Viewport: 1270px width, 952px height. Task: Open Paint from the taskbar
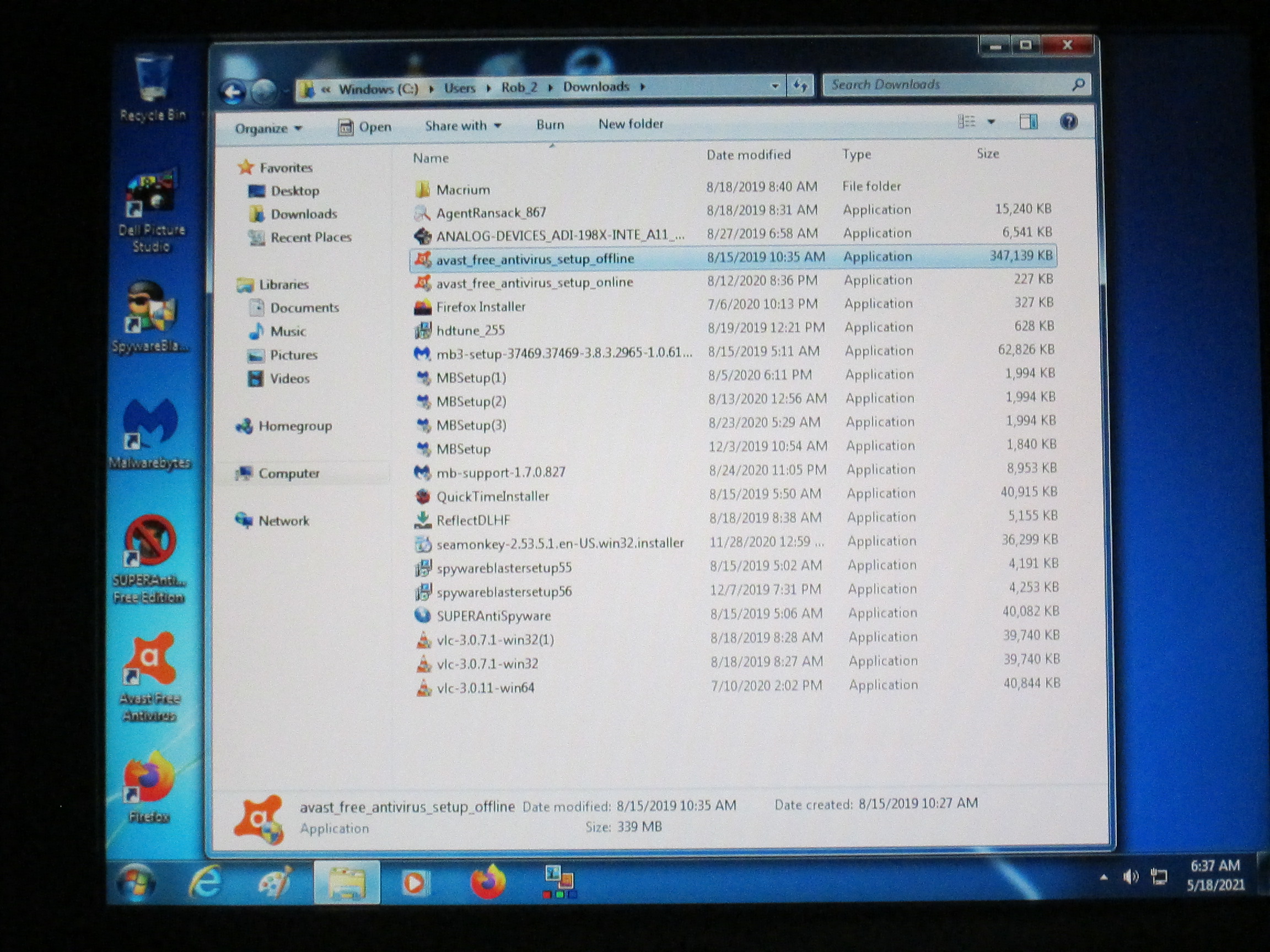coord(275,882)
